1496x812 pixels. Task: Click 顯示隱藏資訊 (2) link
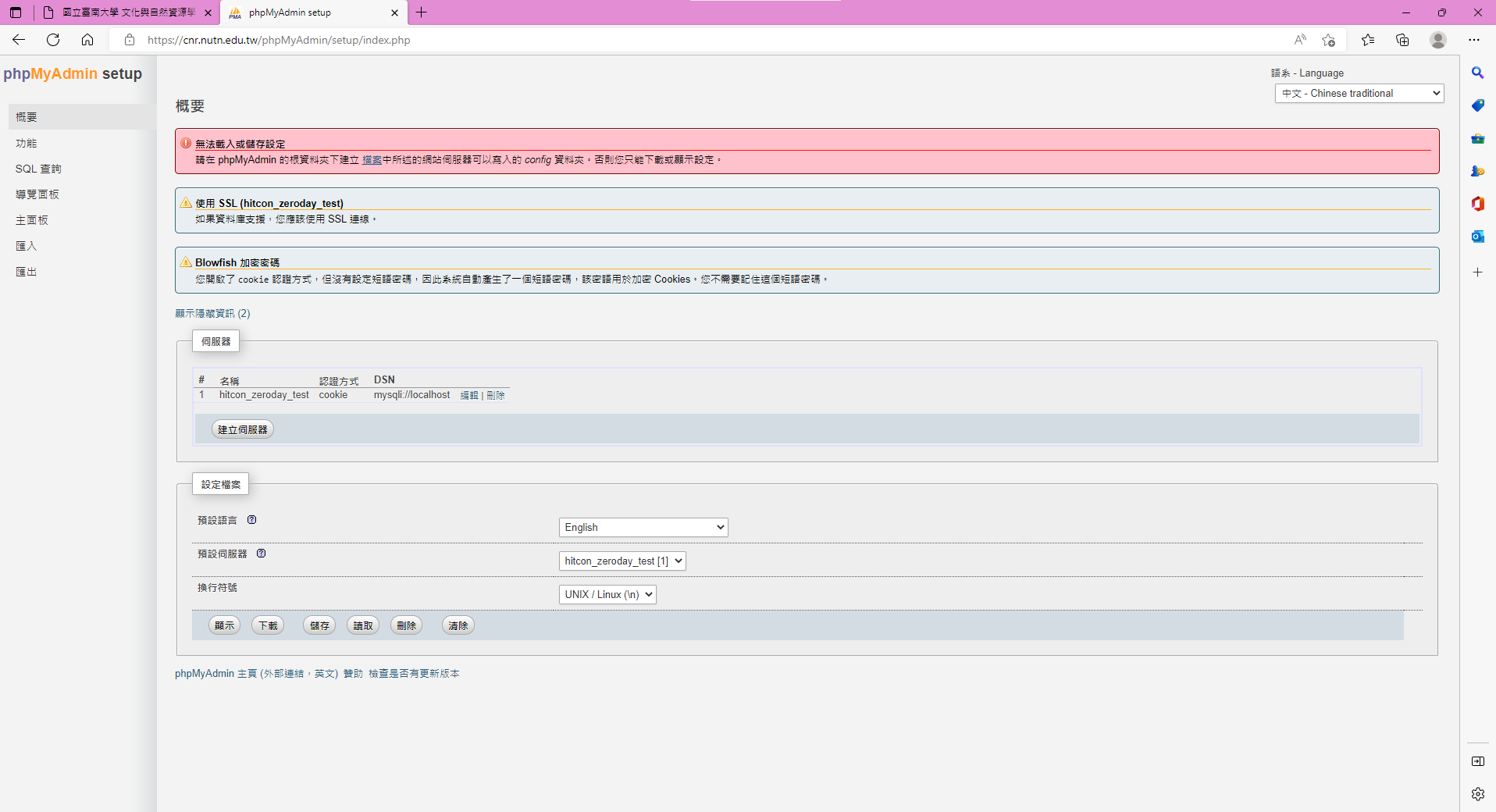pos(212,313)
